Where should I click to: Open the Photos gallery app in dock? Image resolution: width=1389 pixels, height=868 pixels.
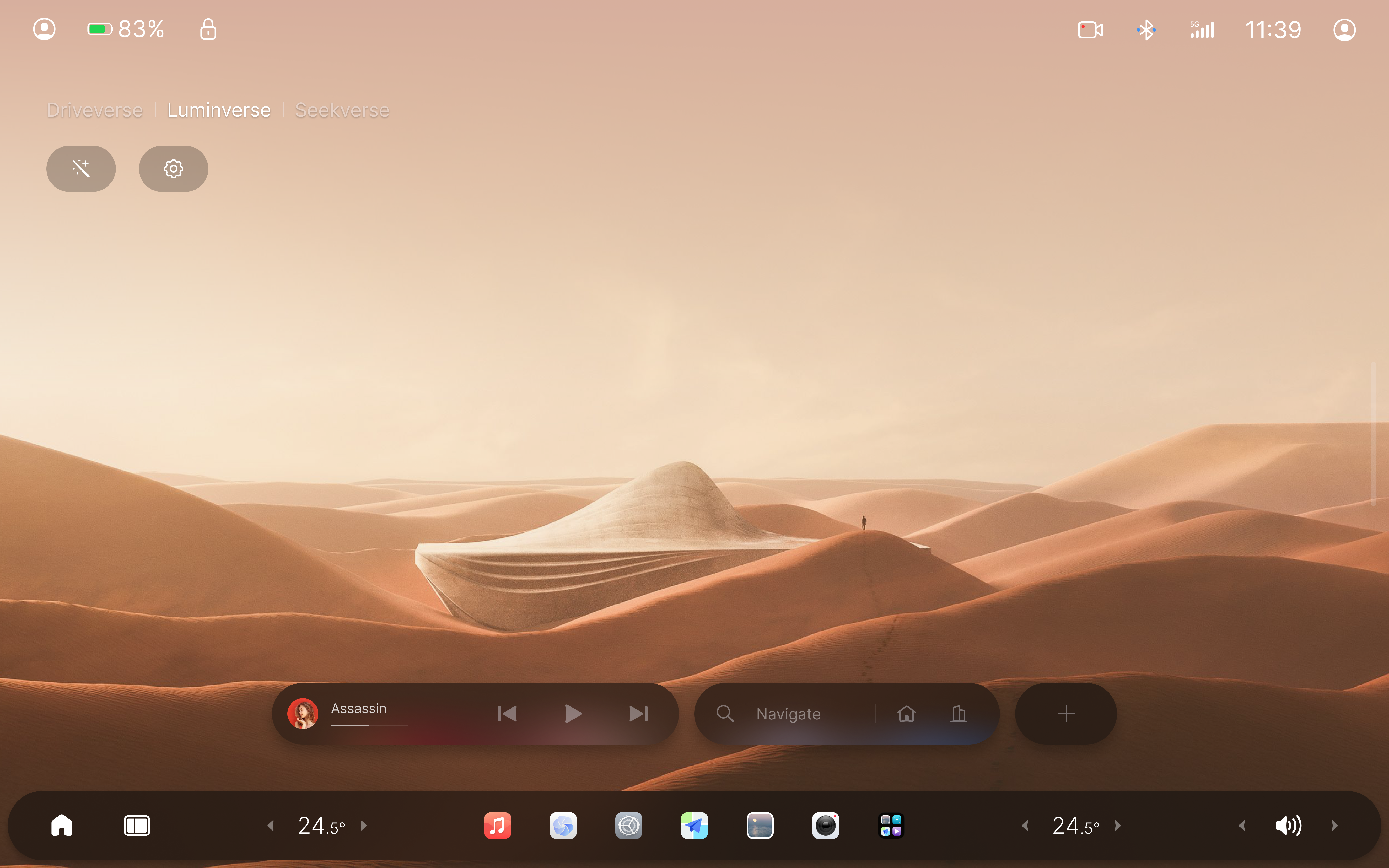tap(760, 826)
